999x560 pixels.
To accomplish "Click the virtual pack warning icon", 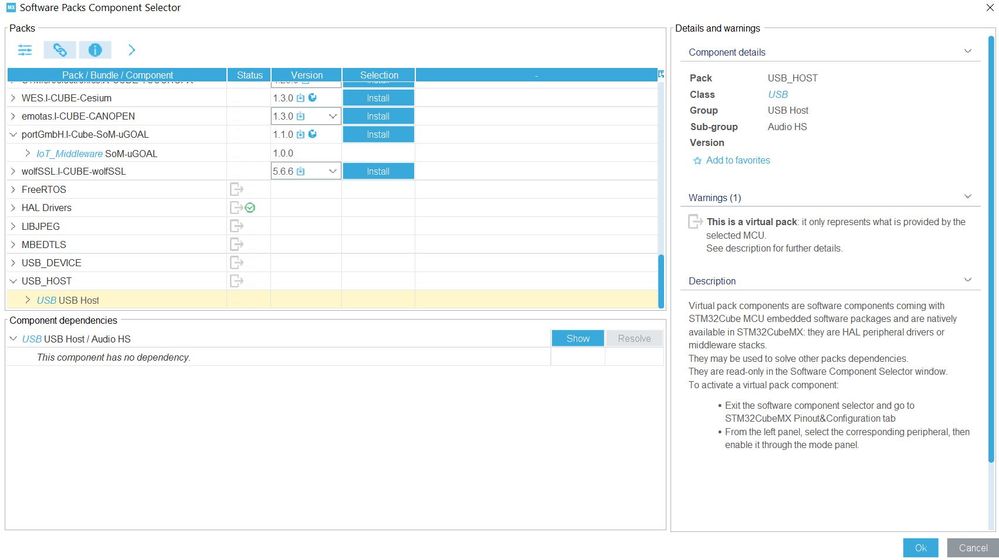I will (695, 222).
